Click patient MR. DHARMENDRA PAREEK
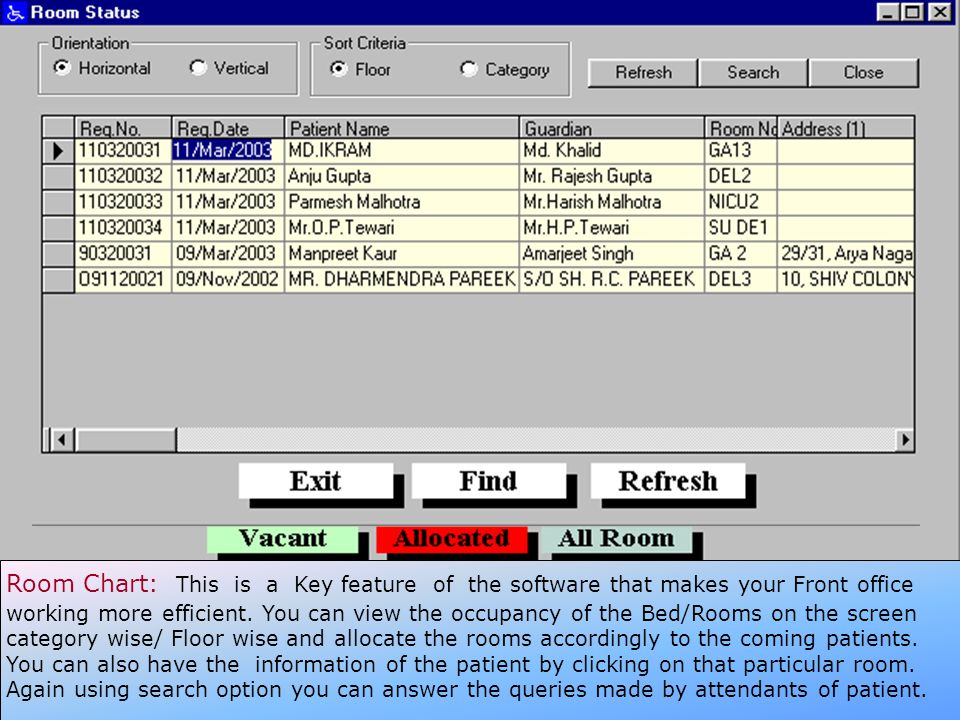This screenshot has height=720, width=960. coord(402,279)
